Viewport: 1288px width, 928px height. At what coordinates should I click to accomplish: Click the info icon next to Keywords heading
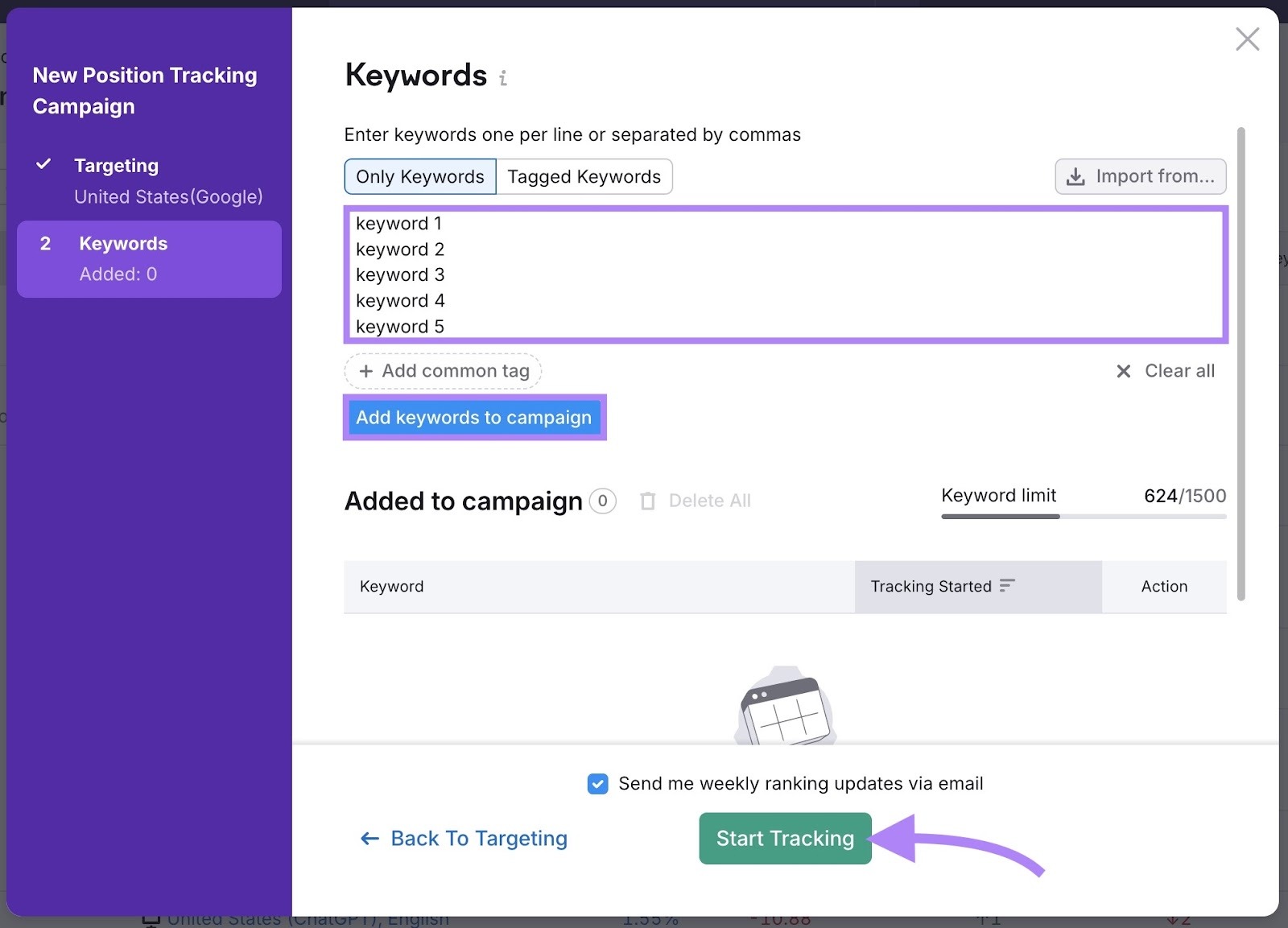[x=503, y=77]
